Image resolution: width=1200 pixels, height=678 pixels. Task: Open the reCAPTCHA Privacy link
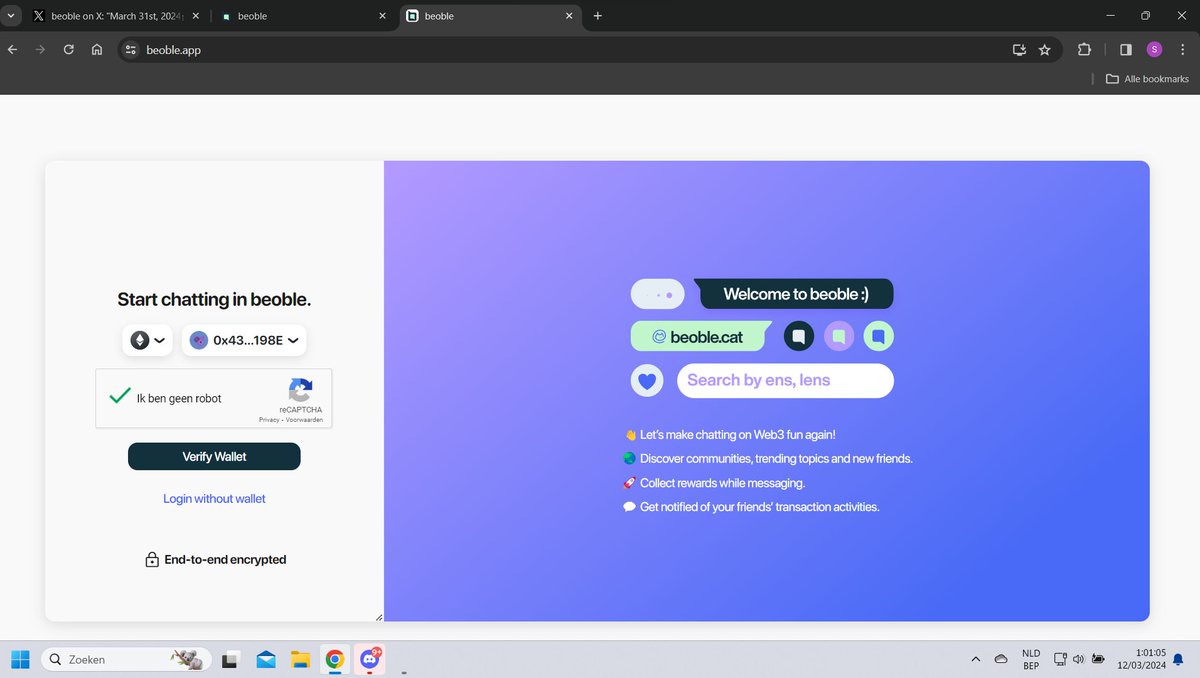(269, 420)
